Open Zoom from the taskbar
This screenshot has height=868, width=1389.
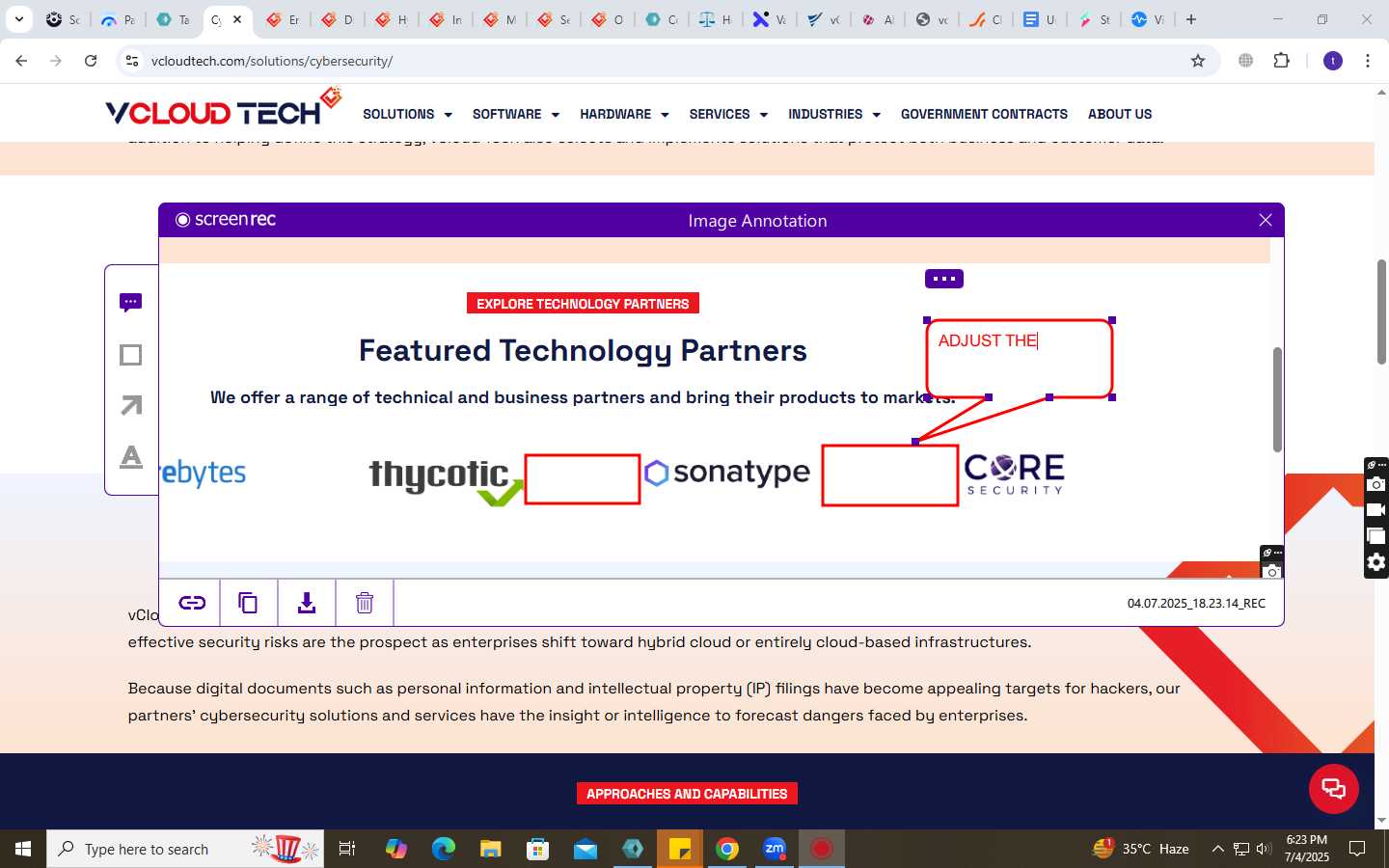775,849
